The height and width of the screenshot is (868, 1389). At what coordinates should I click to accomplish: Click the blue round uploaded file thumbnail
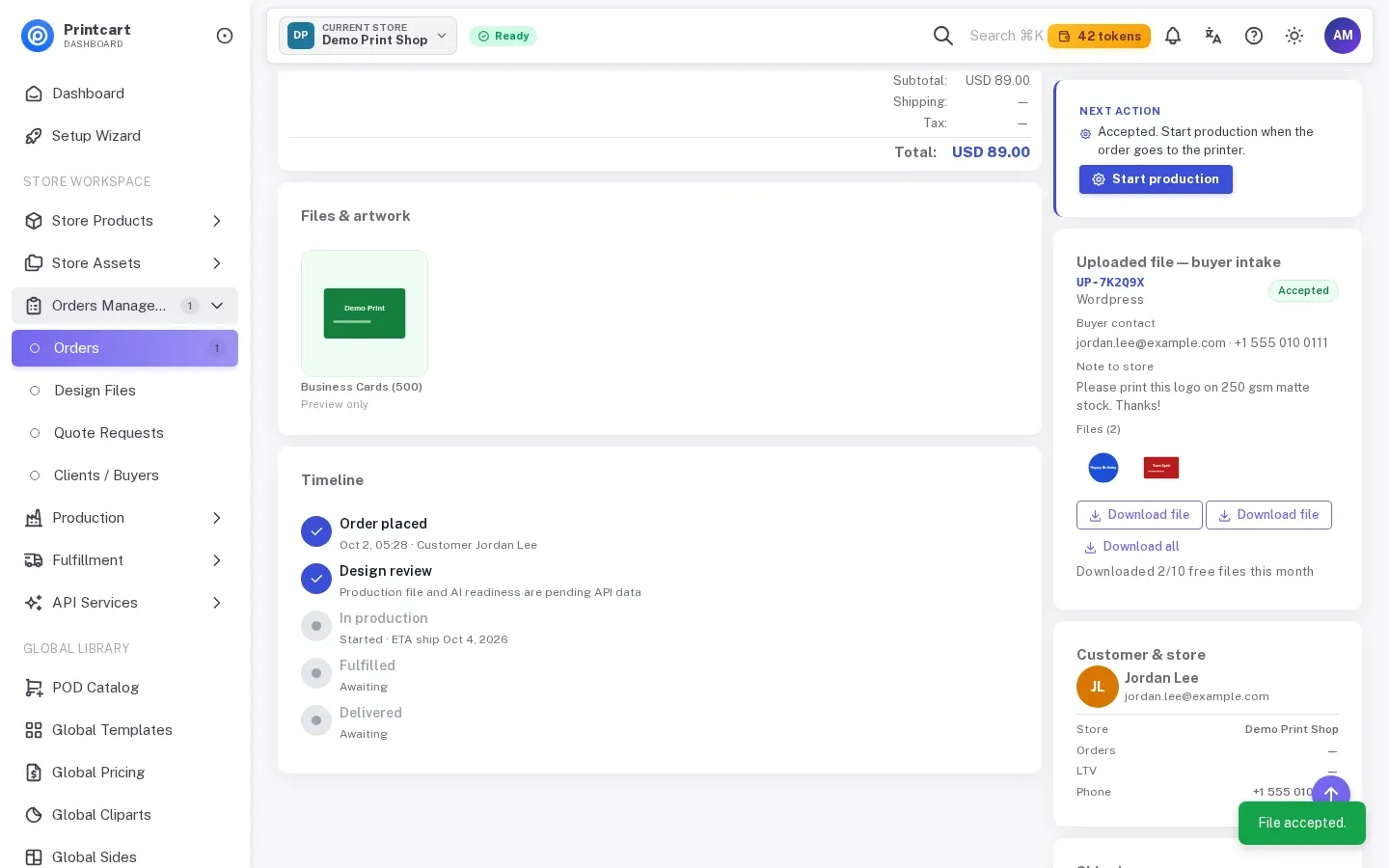pyautogui.click(x=1103, y=468)
